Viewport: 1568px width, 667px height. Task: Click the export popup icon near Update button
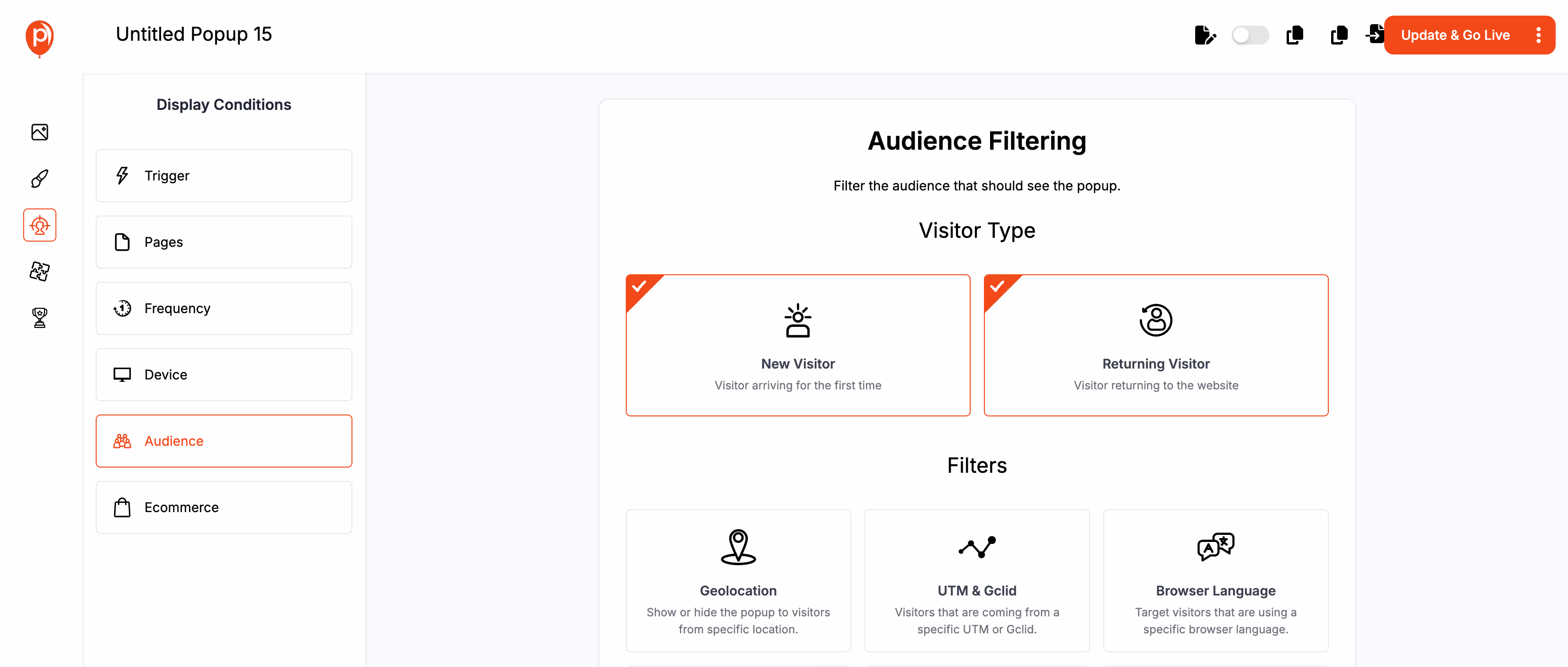tap(1376, 35)
